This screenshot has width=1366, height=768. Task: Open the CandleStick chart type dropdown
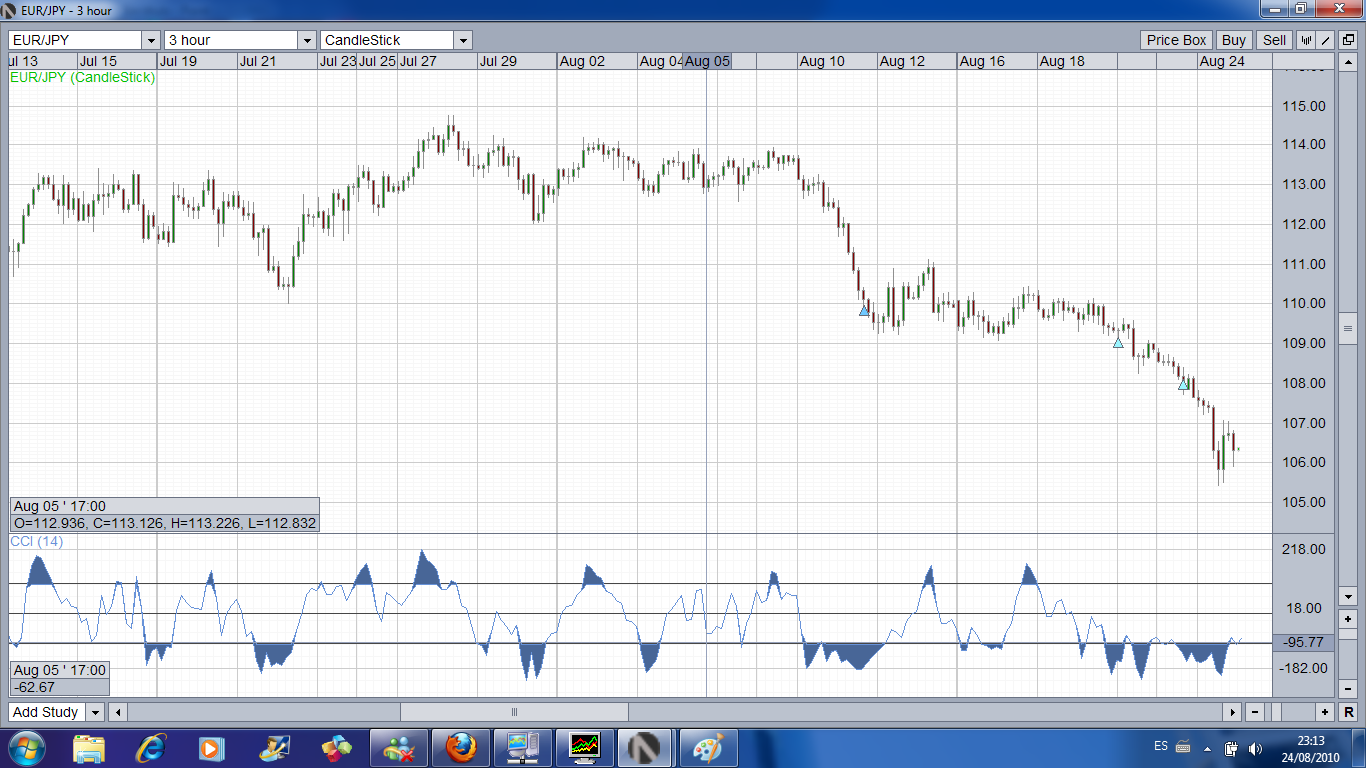tap(463, 40)
